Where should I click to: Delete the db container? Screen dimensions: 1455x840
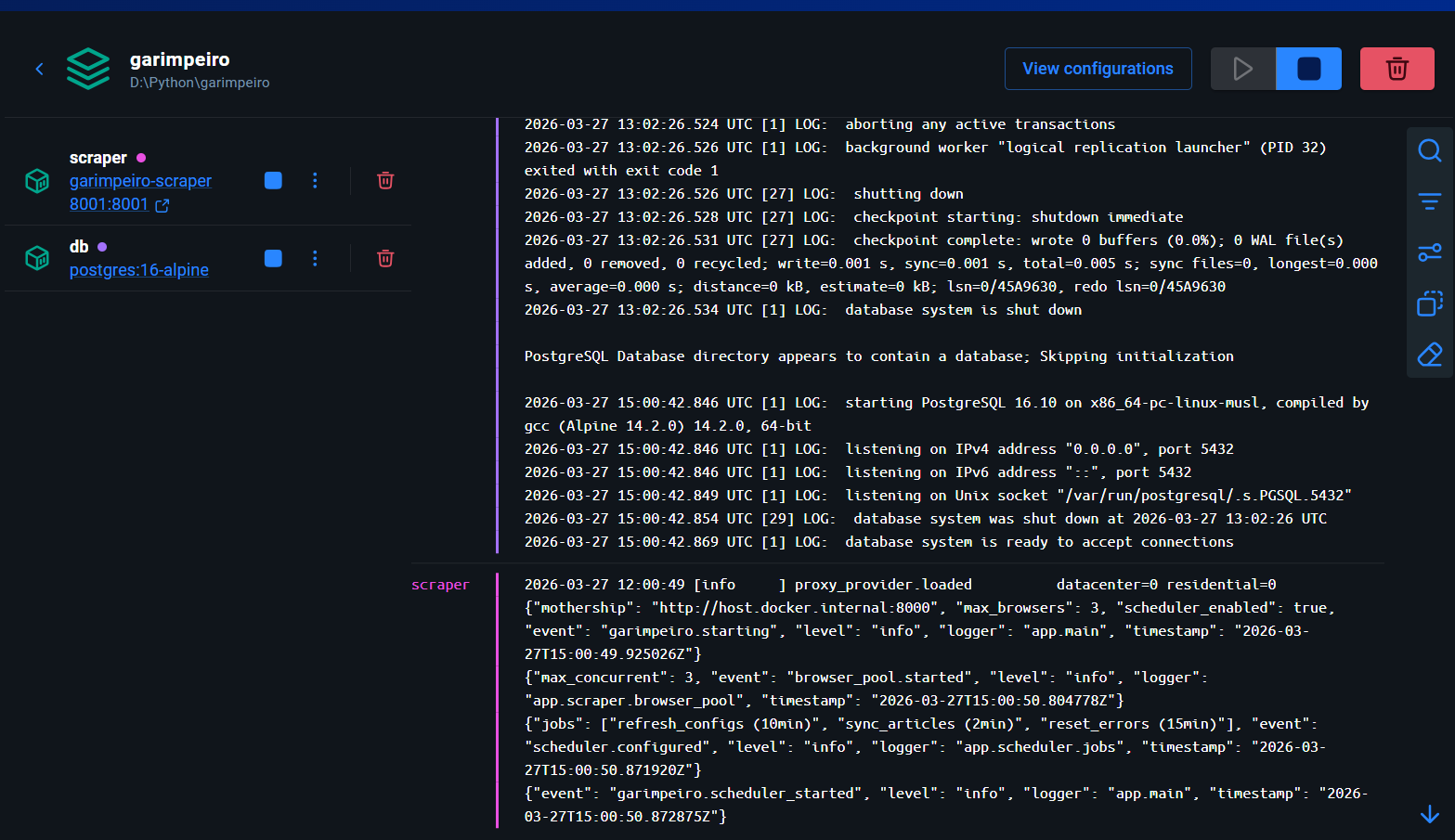385,258
